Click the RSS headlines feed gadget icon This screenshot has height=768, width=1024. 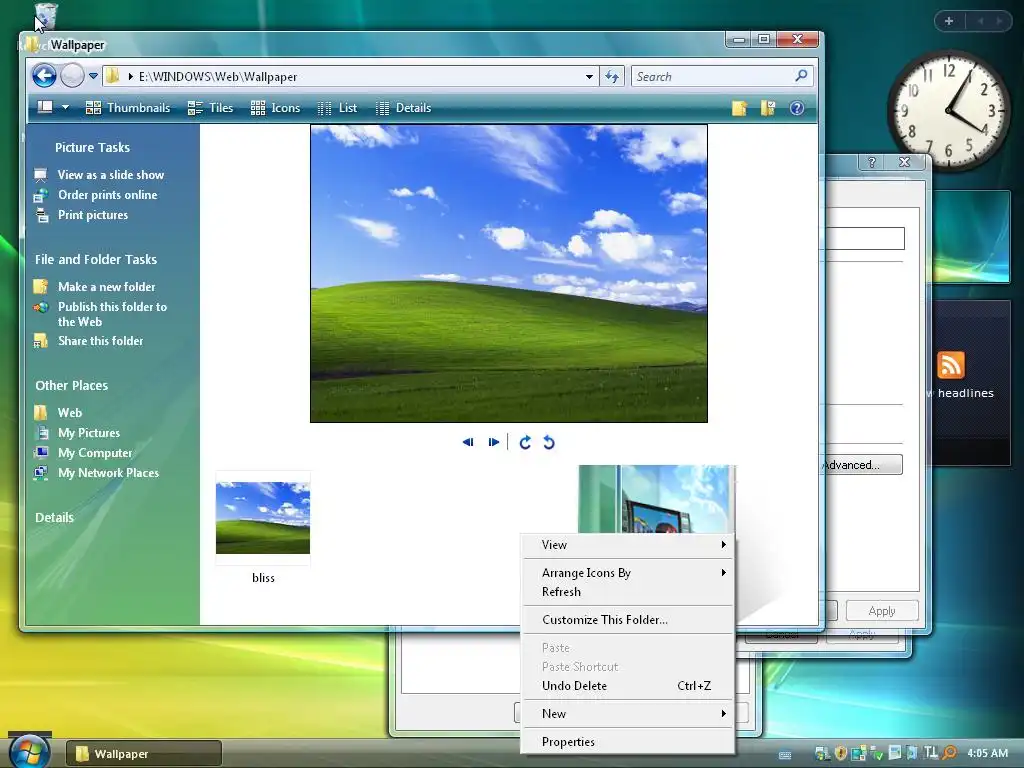pyautogui.click(x=951, y=365)
